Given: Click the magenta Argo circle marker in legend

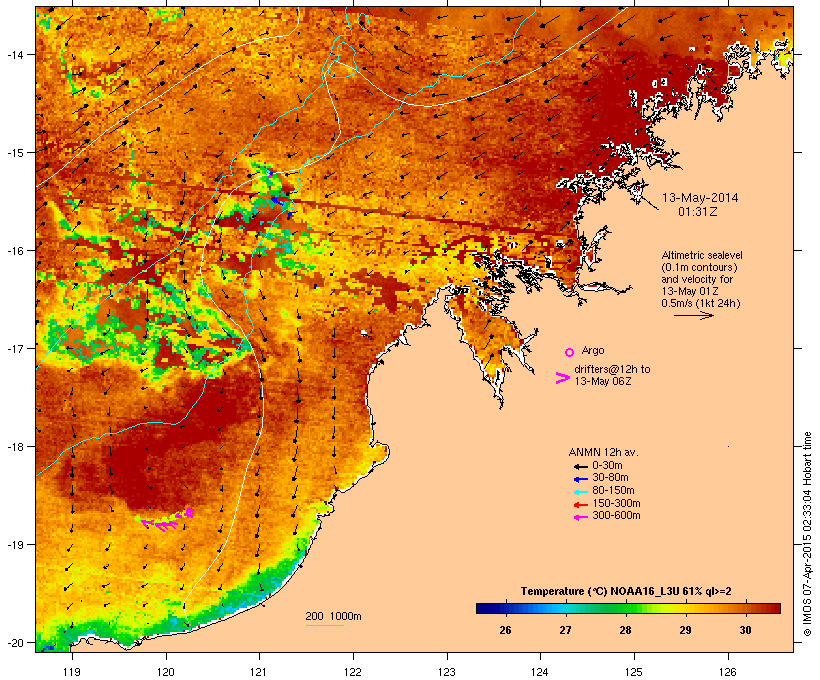Looking at the screenshot, I should pyautogui.click(x=570, y=352).
